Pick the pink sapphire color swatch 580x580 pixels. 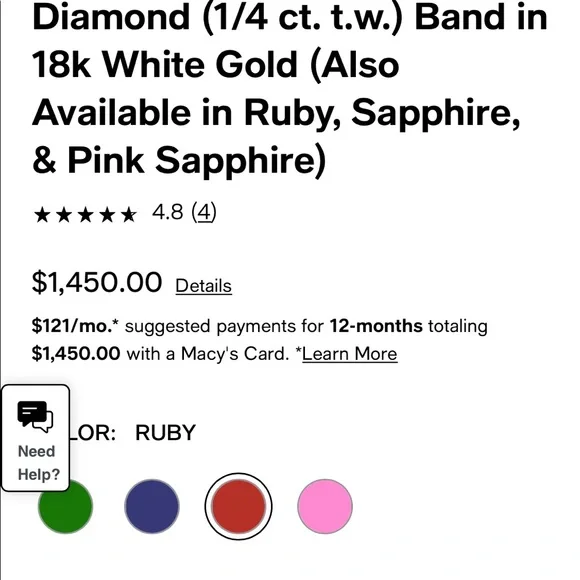click(x=325, y=506)
